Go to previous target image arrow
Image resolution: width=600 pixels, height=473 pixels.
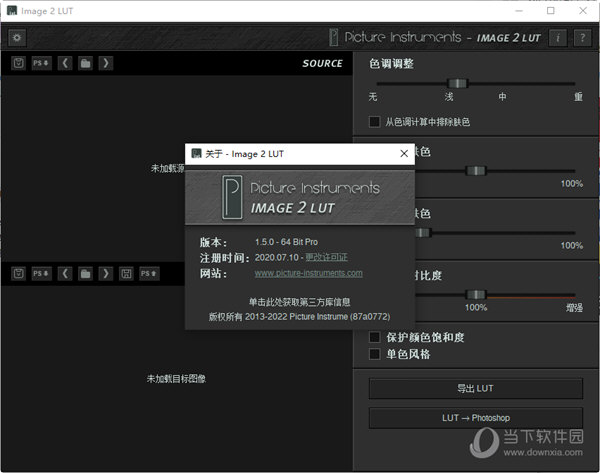click(x=65, y=273)
